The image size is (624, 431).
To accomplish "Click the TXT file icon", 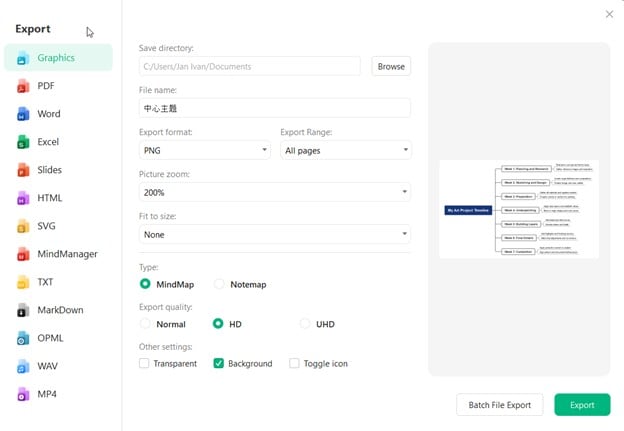I will (x=23, y=282).
